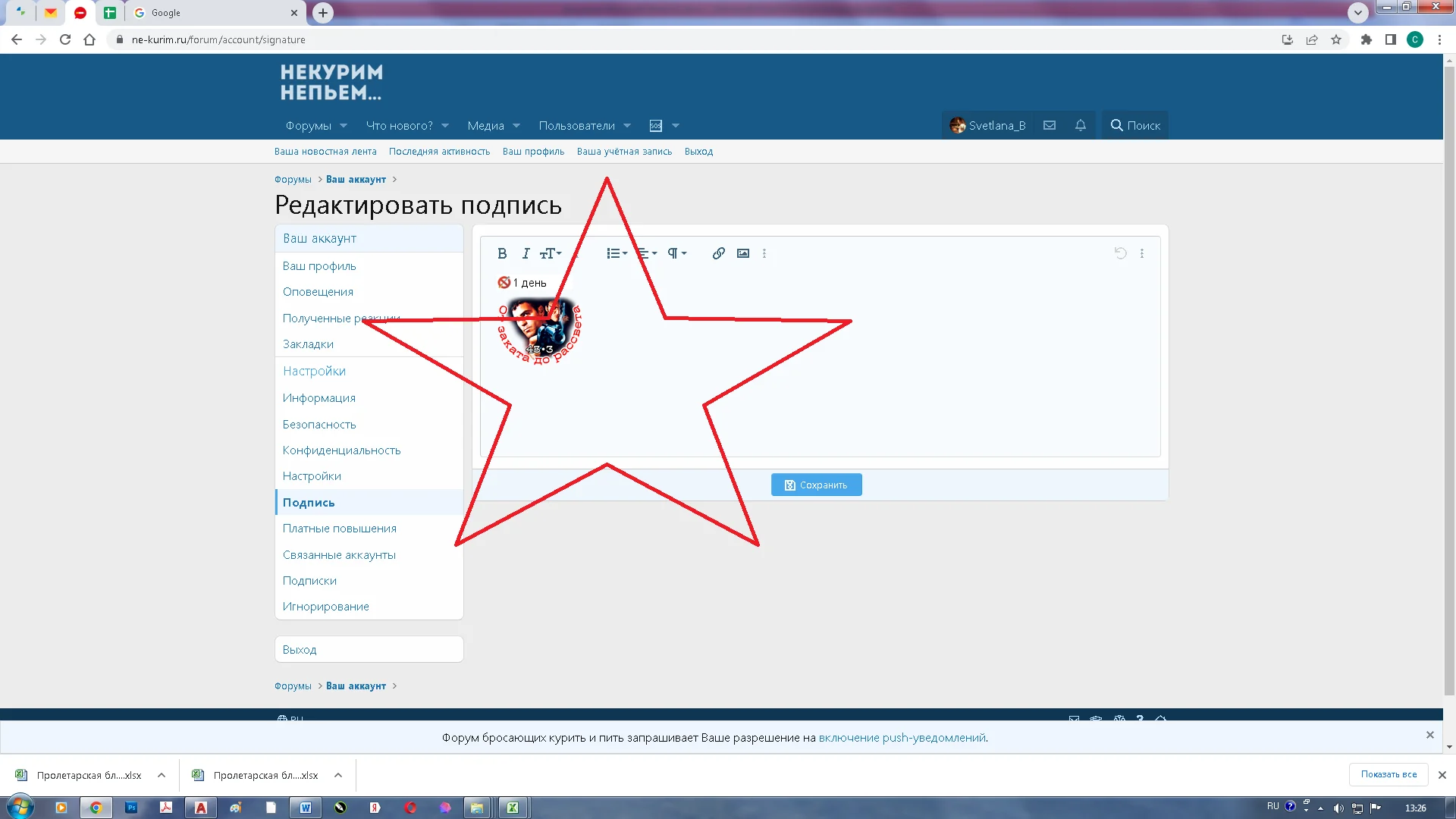This screenshot has height=819, width=1456.
Task: Insert an image into the signature
Action: pos(743,253)
